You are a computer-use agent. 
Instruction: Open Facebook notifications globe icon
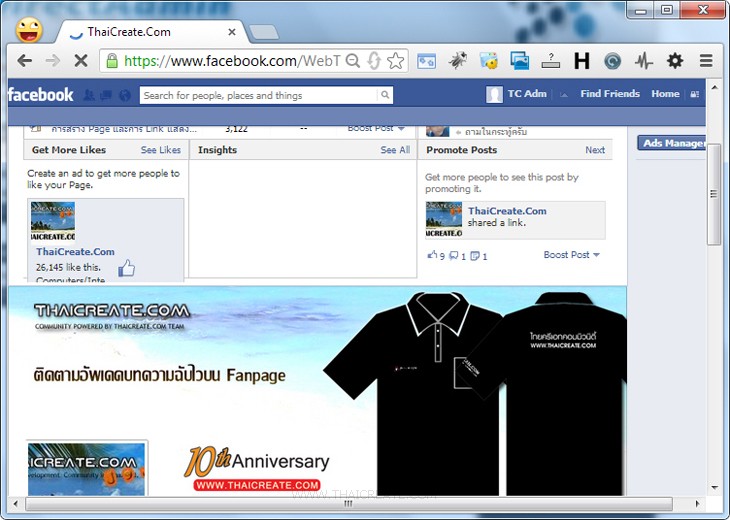(125, 95)
